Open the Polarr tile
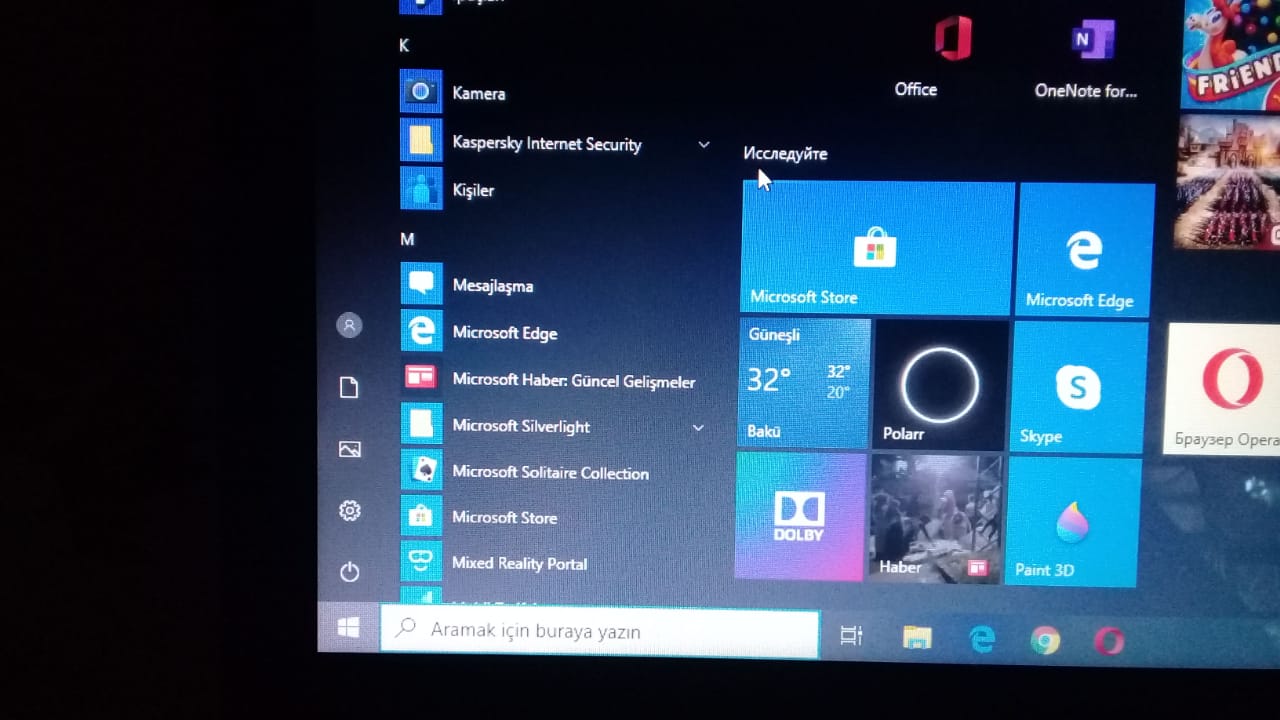This screenshot has height=720, width=1280. (x=940, y=385)
